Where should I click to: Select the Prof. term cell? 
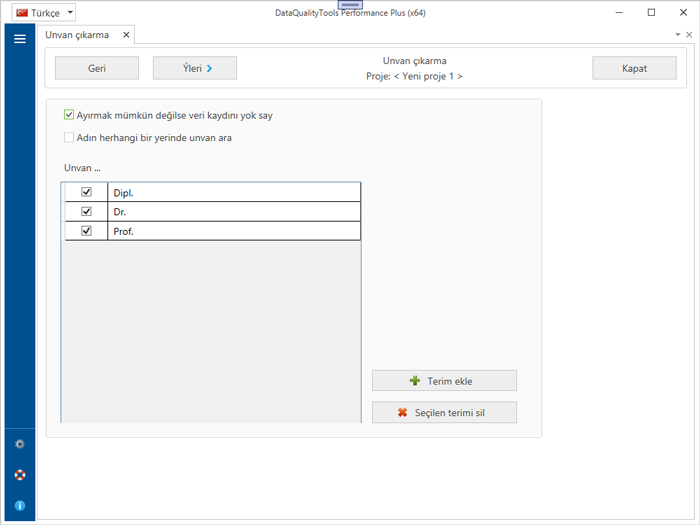(234, 231)
